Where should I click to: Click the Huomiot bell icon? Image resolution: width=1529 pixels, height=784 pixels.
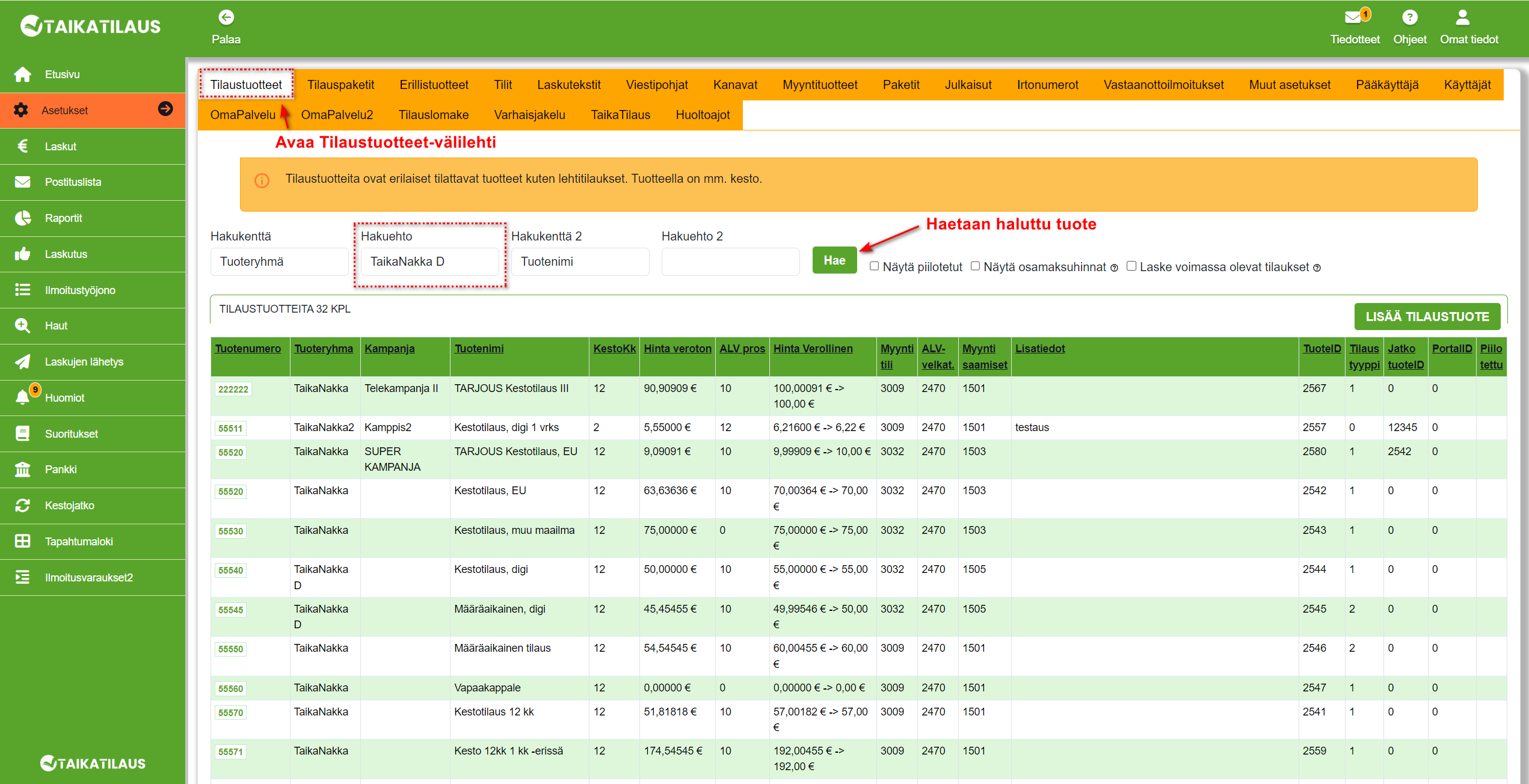[x=23, y=397]
